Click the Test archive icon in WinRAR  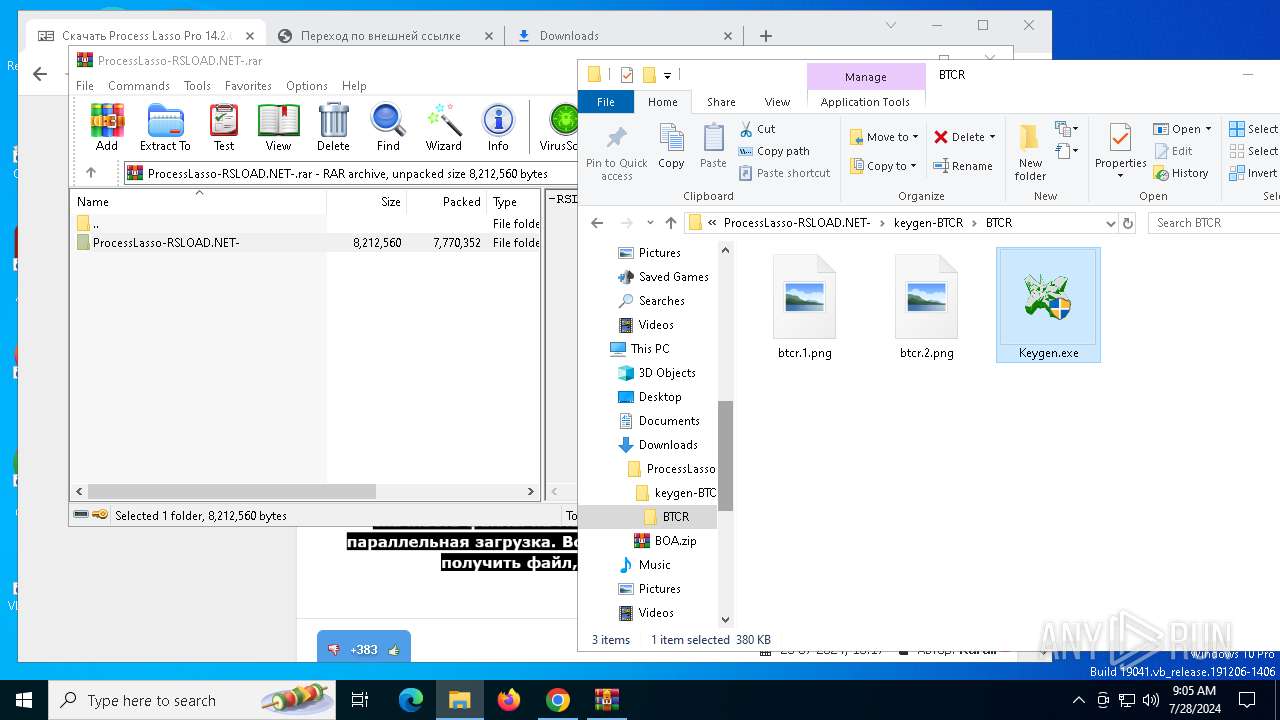(x=224, y=127)
